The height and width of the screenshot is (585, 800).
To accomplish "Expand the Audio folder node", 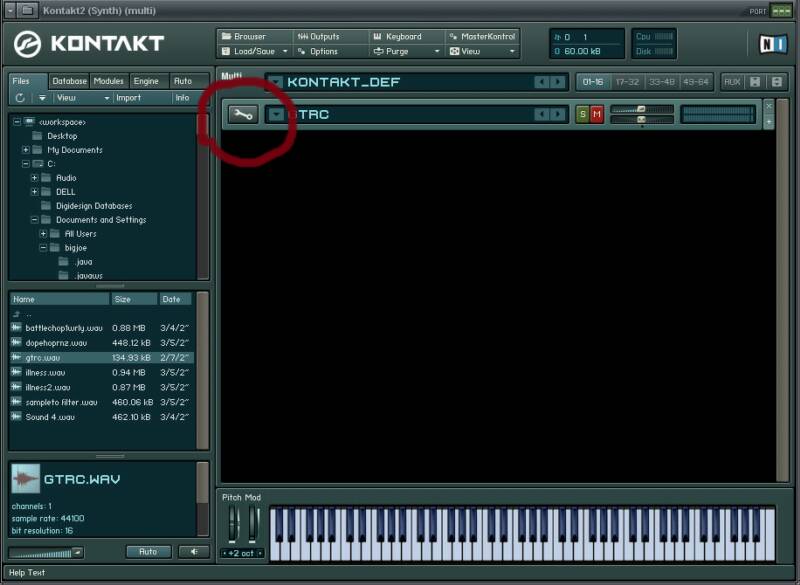I will point(34,178).
